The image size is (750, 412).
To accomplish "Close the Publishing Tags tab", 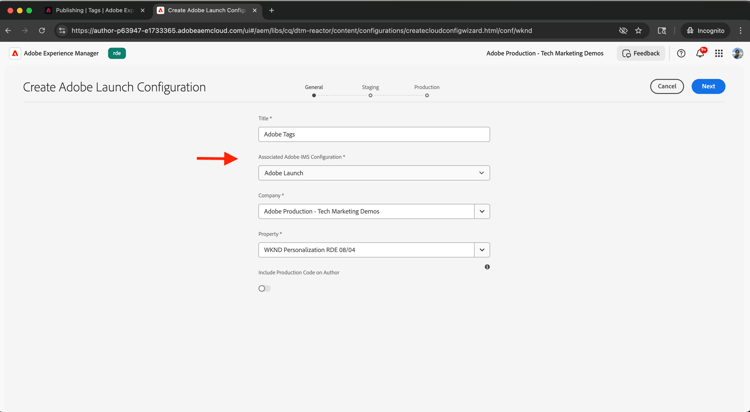I will [143, 11].
